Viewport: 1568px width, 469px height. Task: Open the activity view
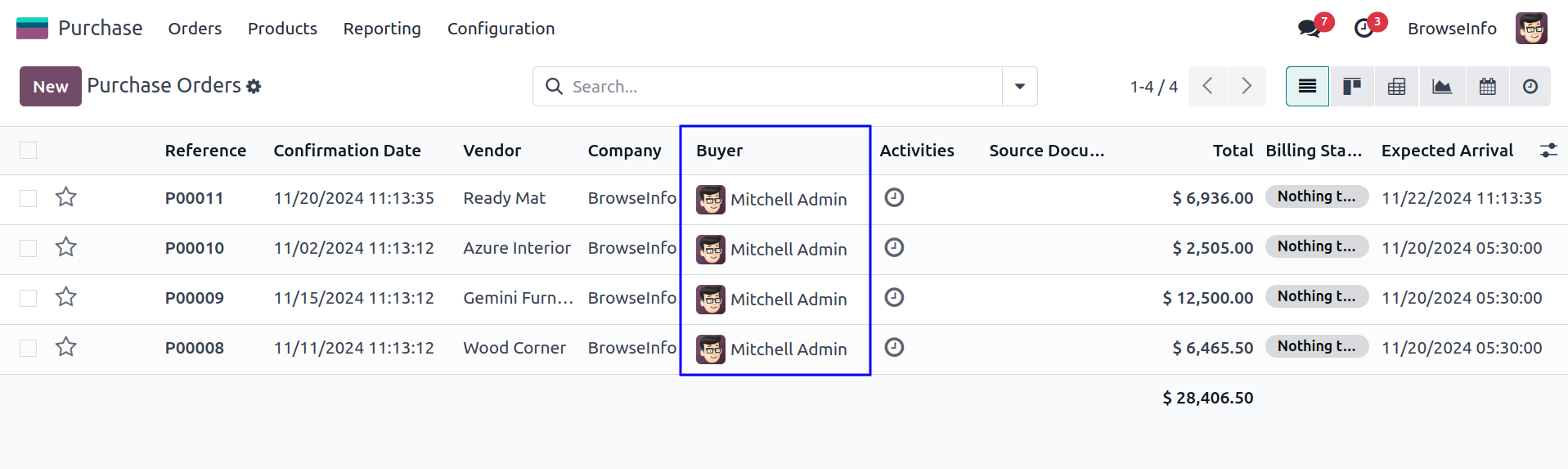[1530, 87]
